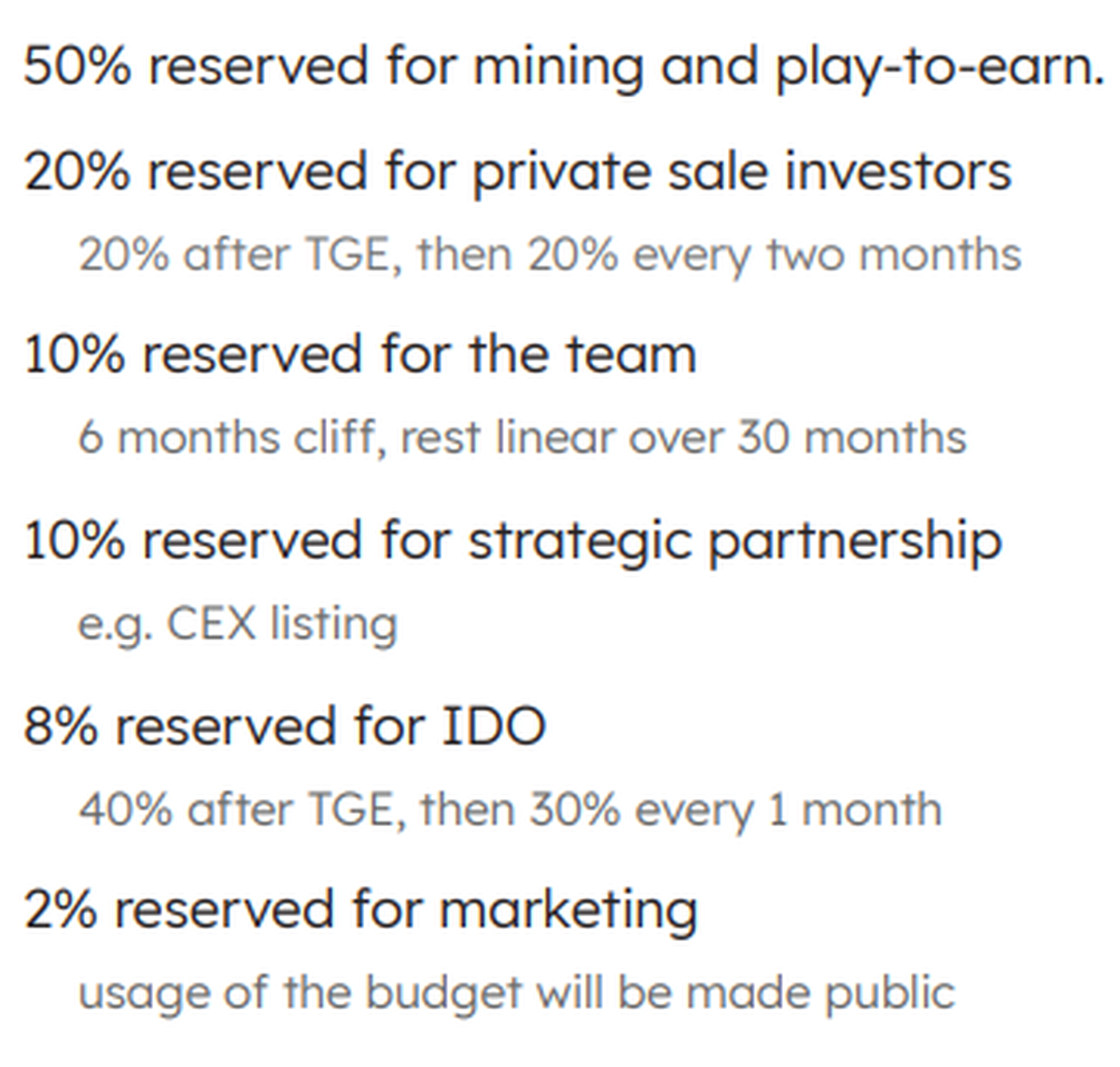Click the word "marketing"
Screen dimensions: 1120x1067
click(568, 910)
